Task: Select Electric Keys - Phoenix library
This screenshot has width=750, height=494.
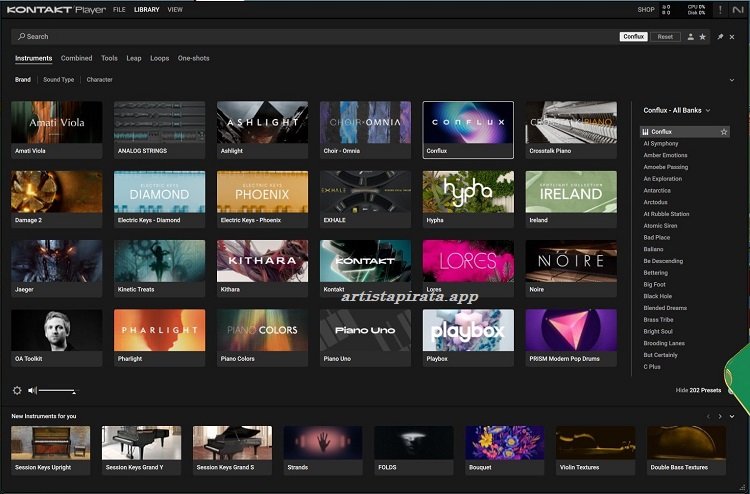Action: click(x=262, y=199)
